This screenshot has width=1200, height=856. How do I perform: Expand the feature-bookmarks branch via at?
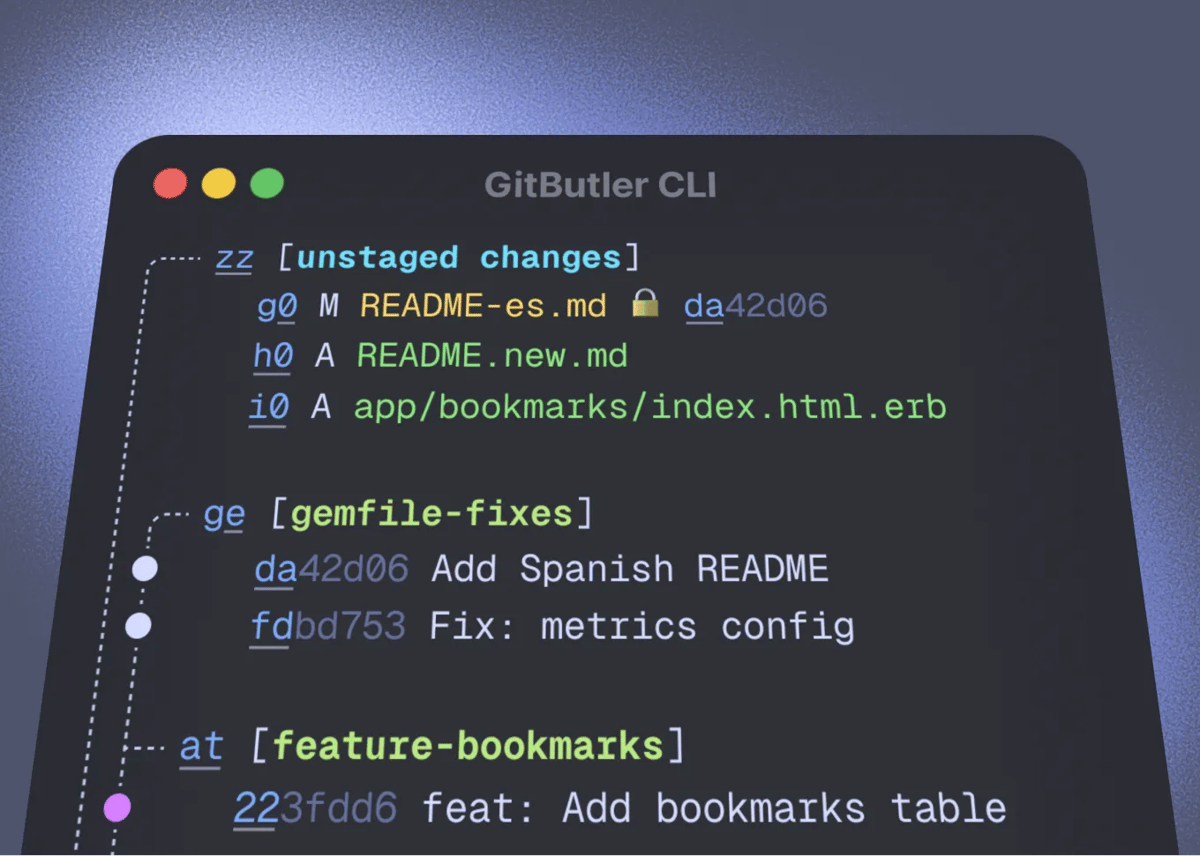200,745
